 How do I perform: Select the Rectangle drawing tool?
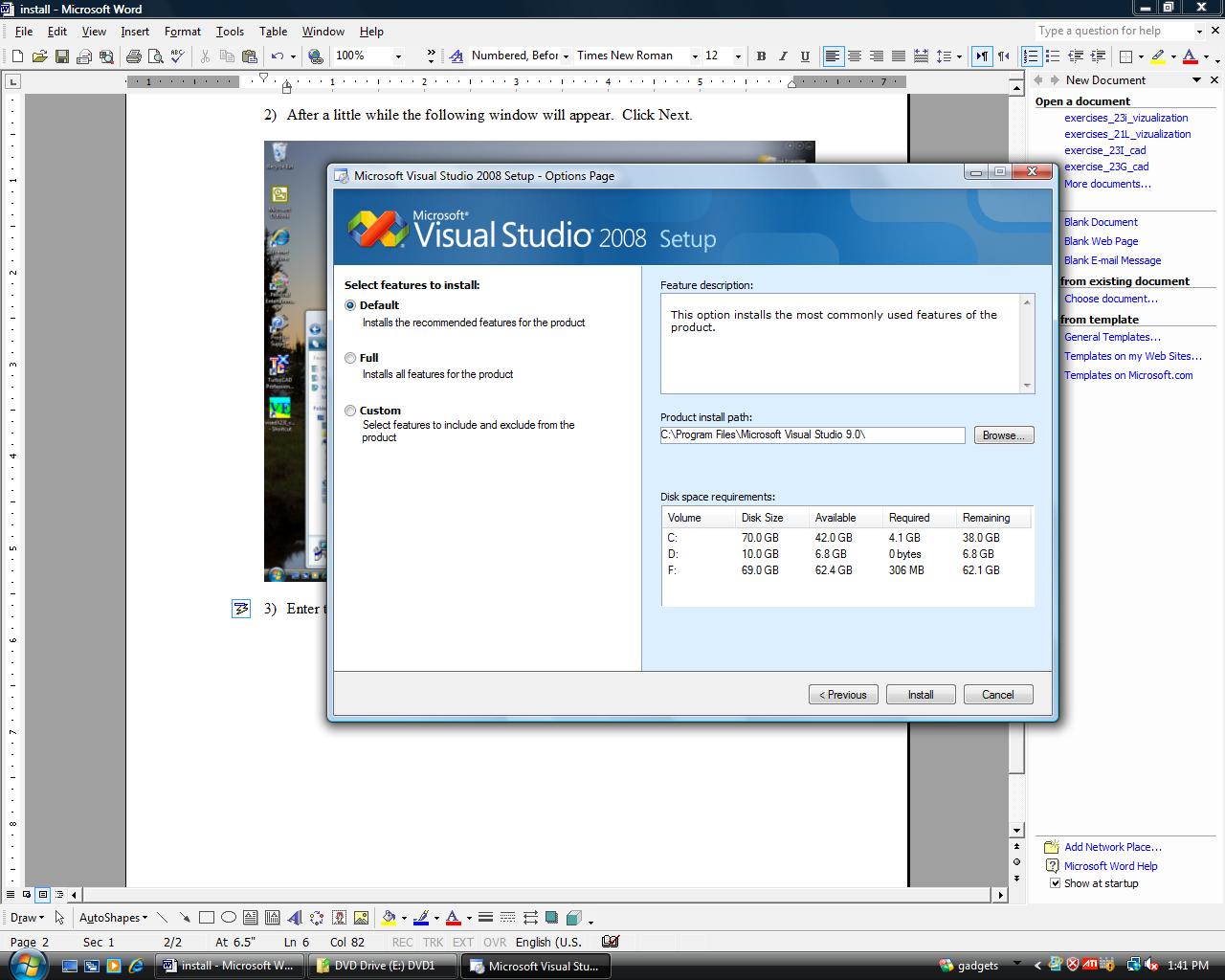tap(206, 918)
